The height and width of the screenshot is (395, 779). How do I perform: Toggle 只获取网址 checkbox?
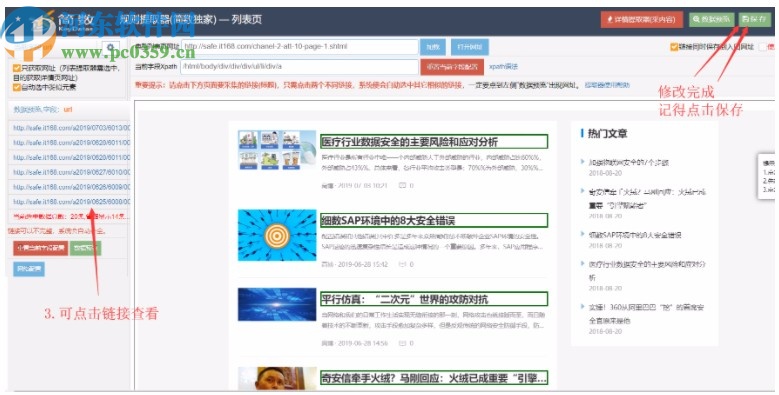(17, 68)
